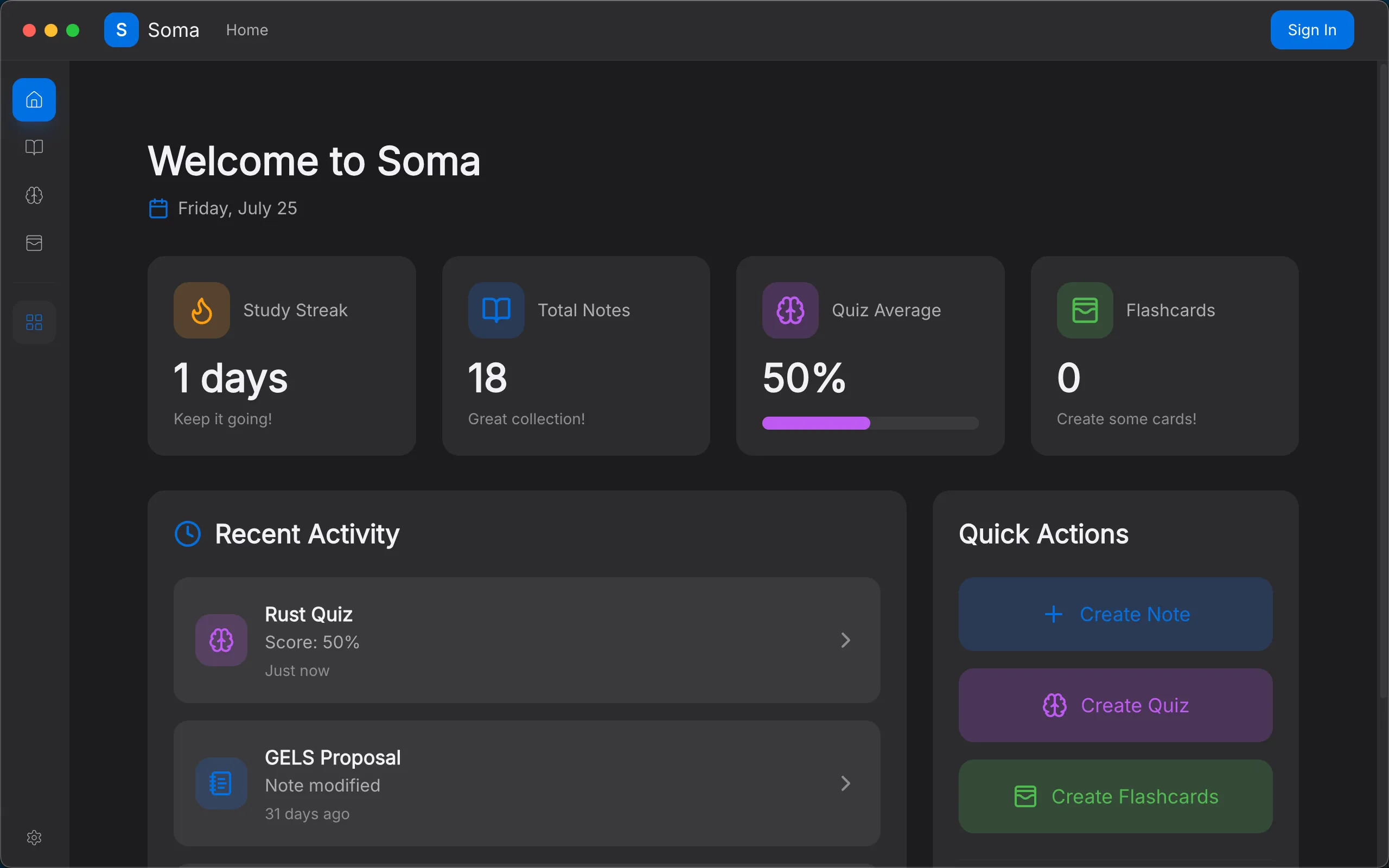Click the 'Just now' timestamp
This screenshot has width=1389, height=868.
297,671
